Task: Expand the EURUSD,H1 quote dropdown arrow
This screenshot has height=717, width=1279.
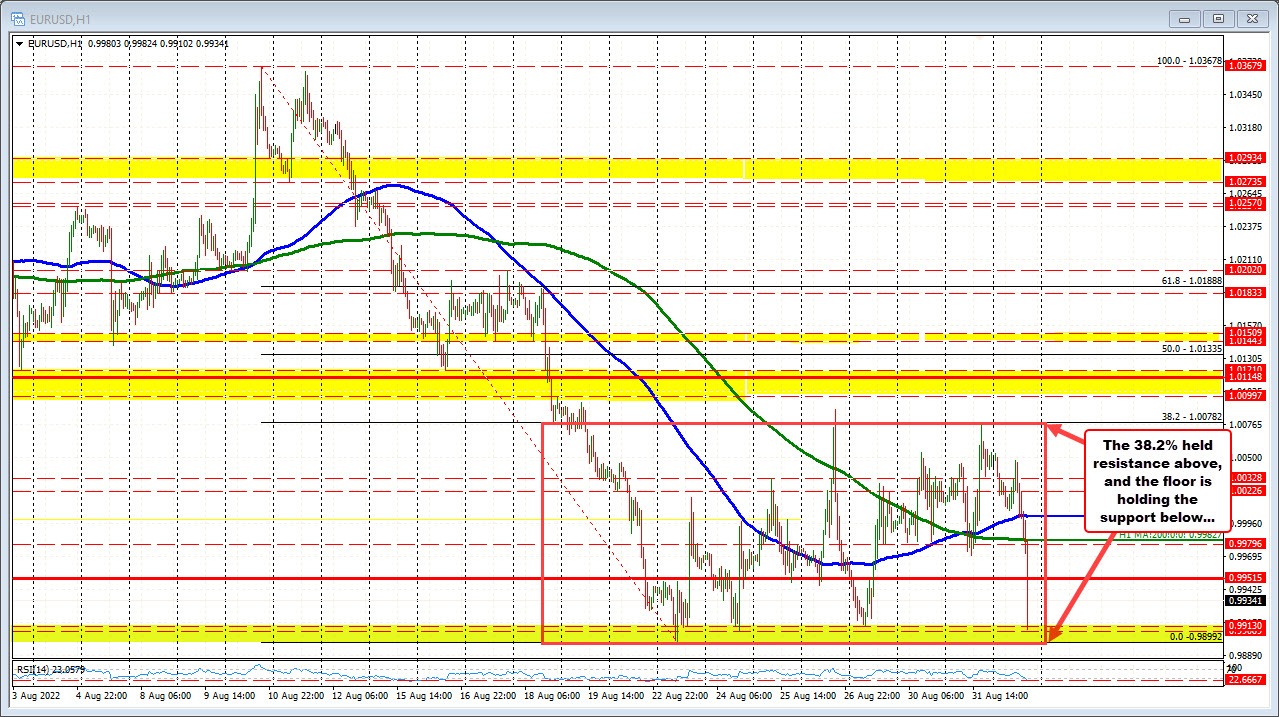Action: [x=17, y=44]
